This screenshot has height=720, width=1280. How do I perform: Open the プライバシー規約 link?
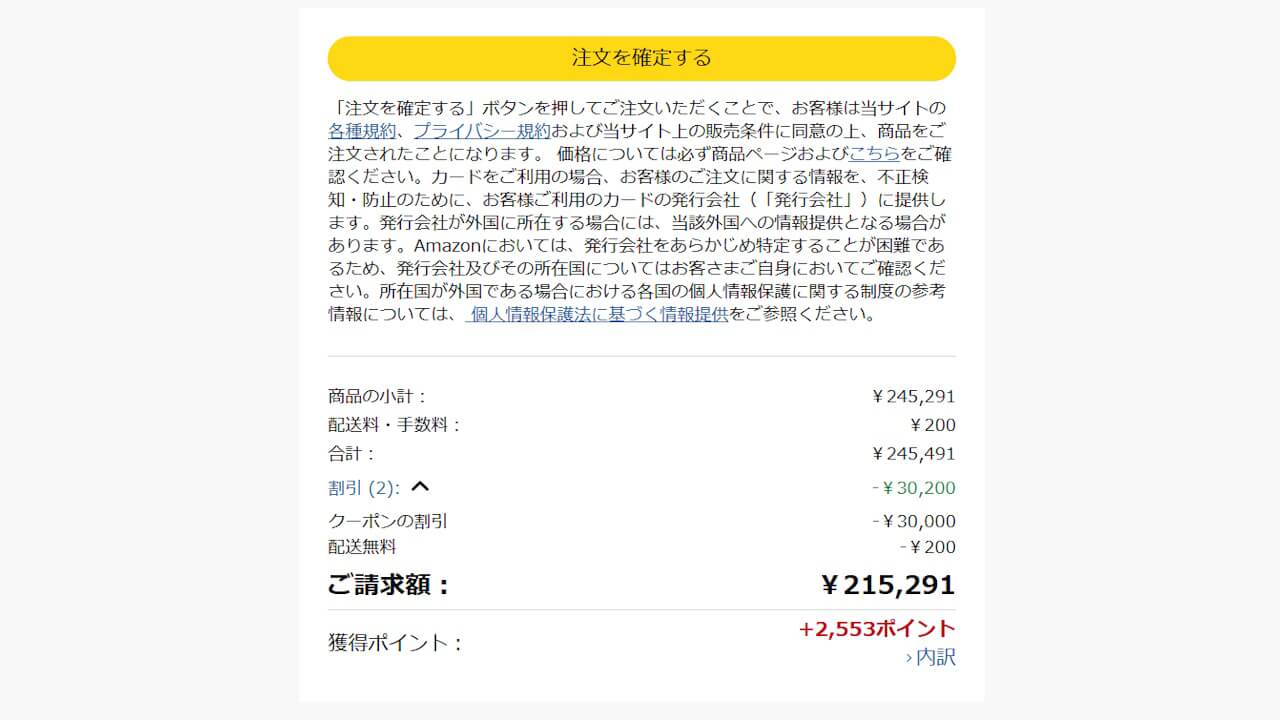[x=481, y=131]
